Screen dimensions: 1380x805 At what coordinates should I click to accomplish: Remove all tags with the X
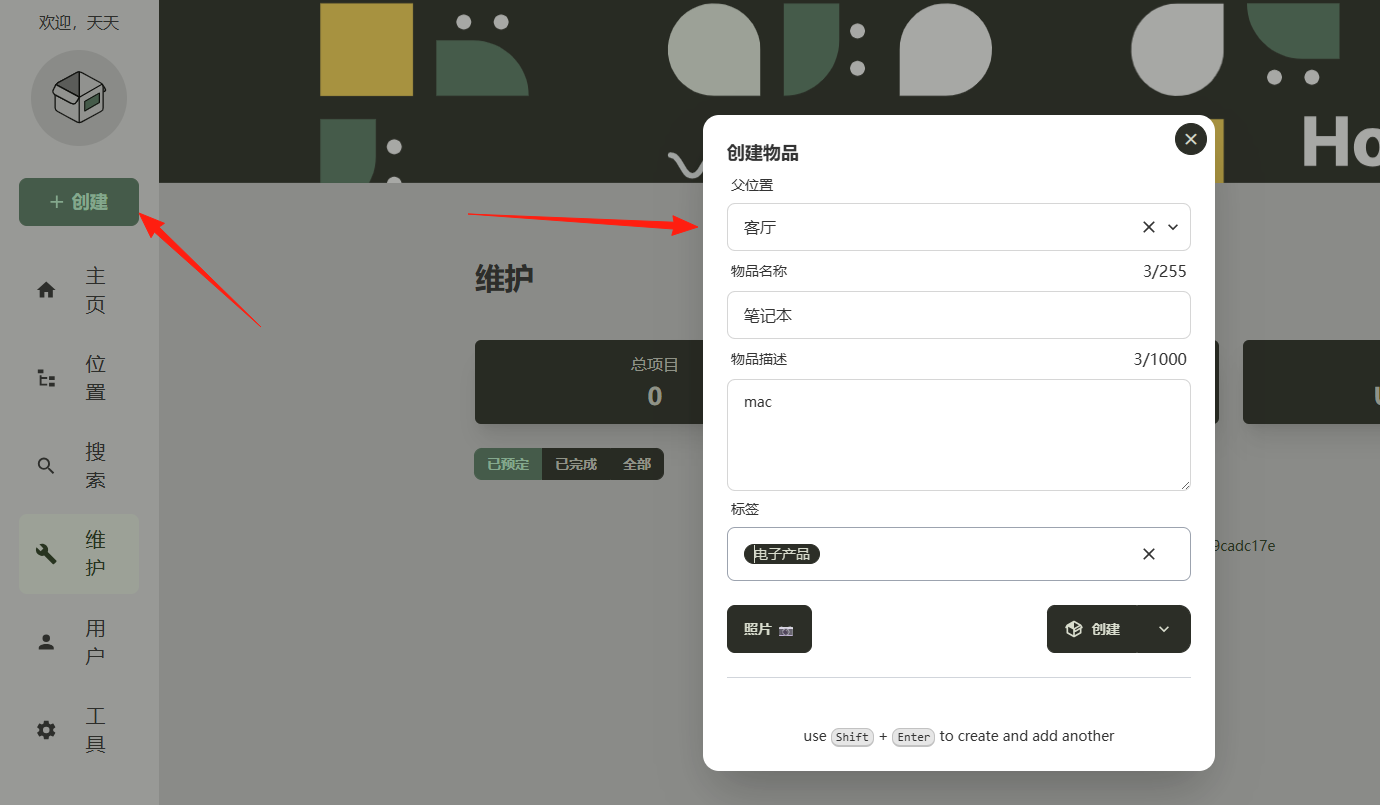(1148, 554)
